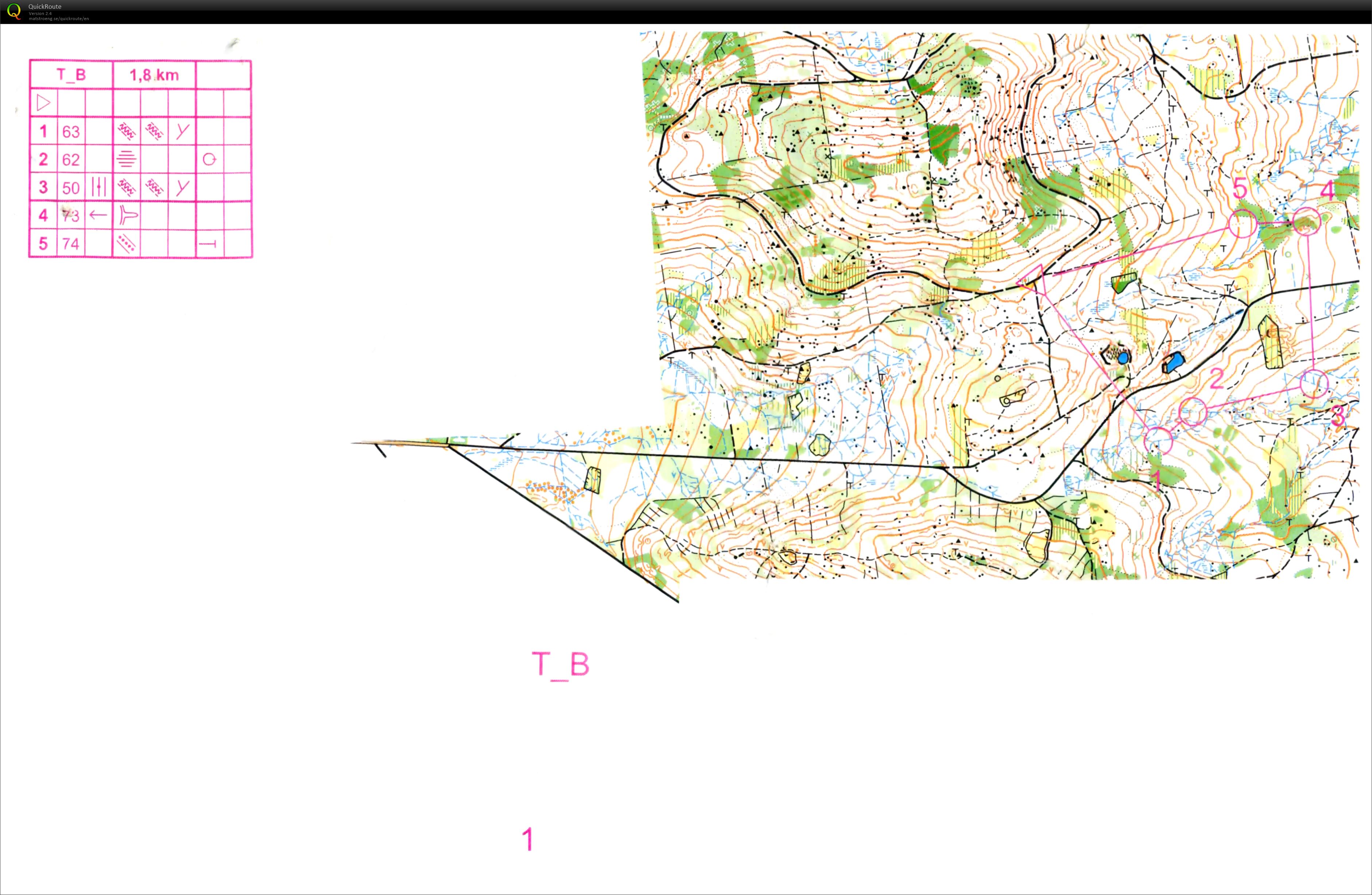Click the start triangle symbol in table
Screen dimensions: 1372x895
click(43, 103)
